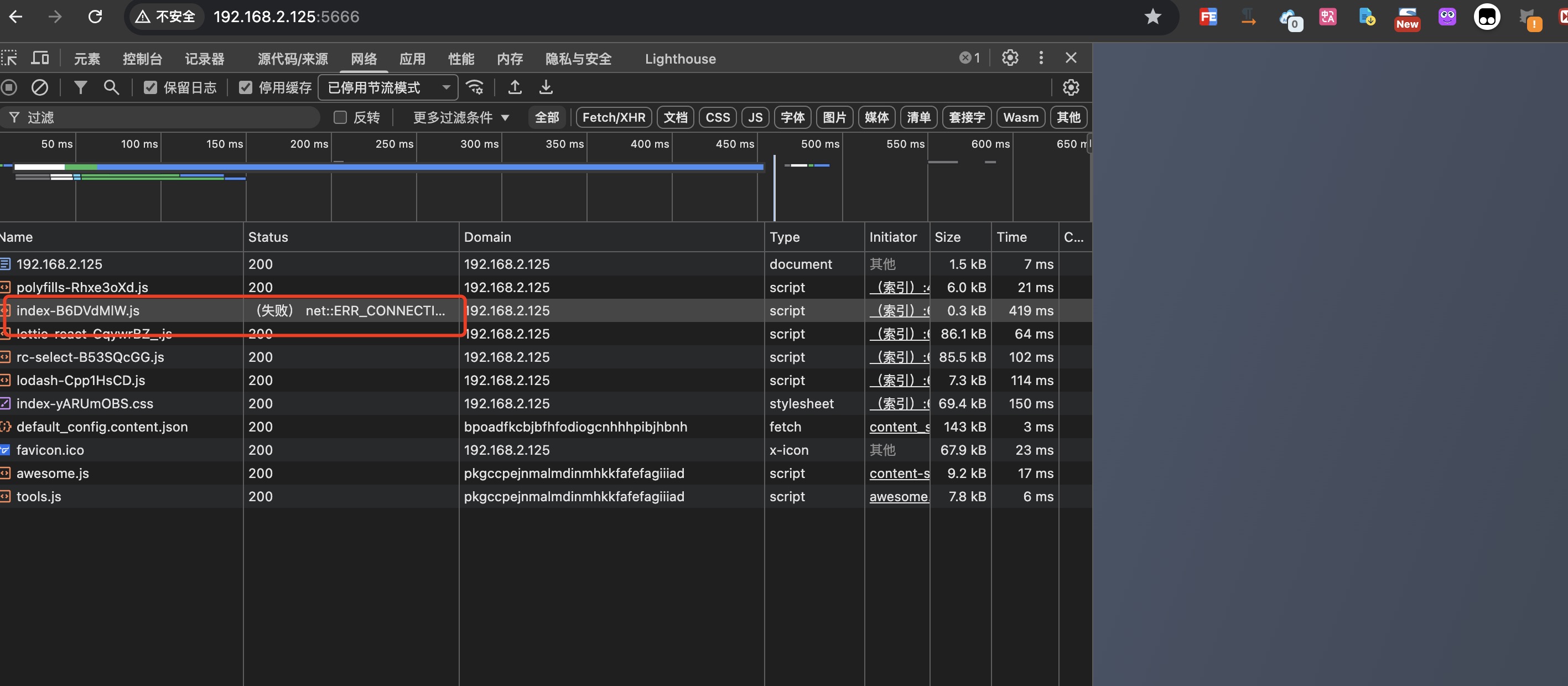The height and width of the screenshot is (686, 1568).
Task: Open the 已停用节流模式 throttling dropdown
Action: point(388,87)
